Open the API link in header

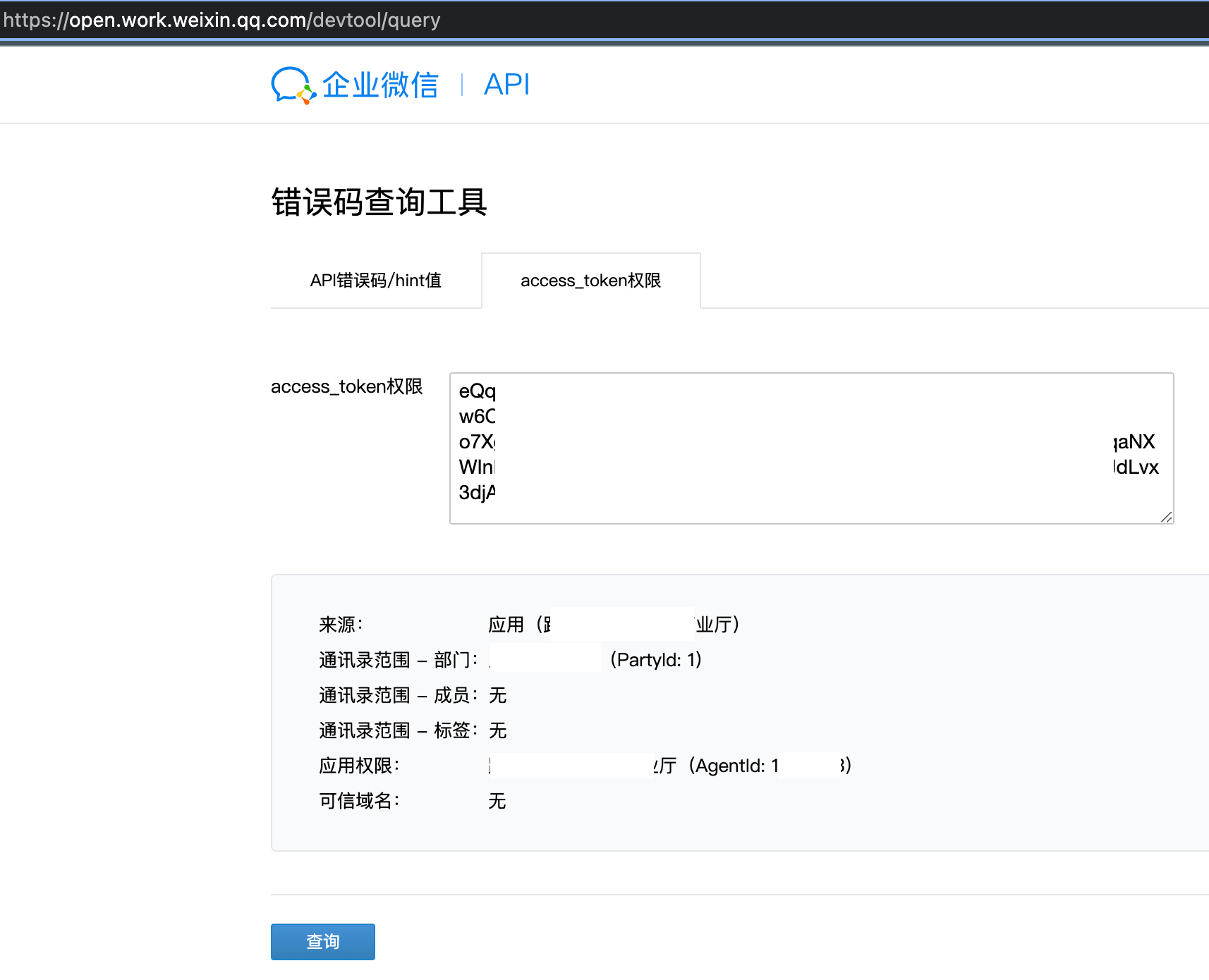[x=506, y=85]
